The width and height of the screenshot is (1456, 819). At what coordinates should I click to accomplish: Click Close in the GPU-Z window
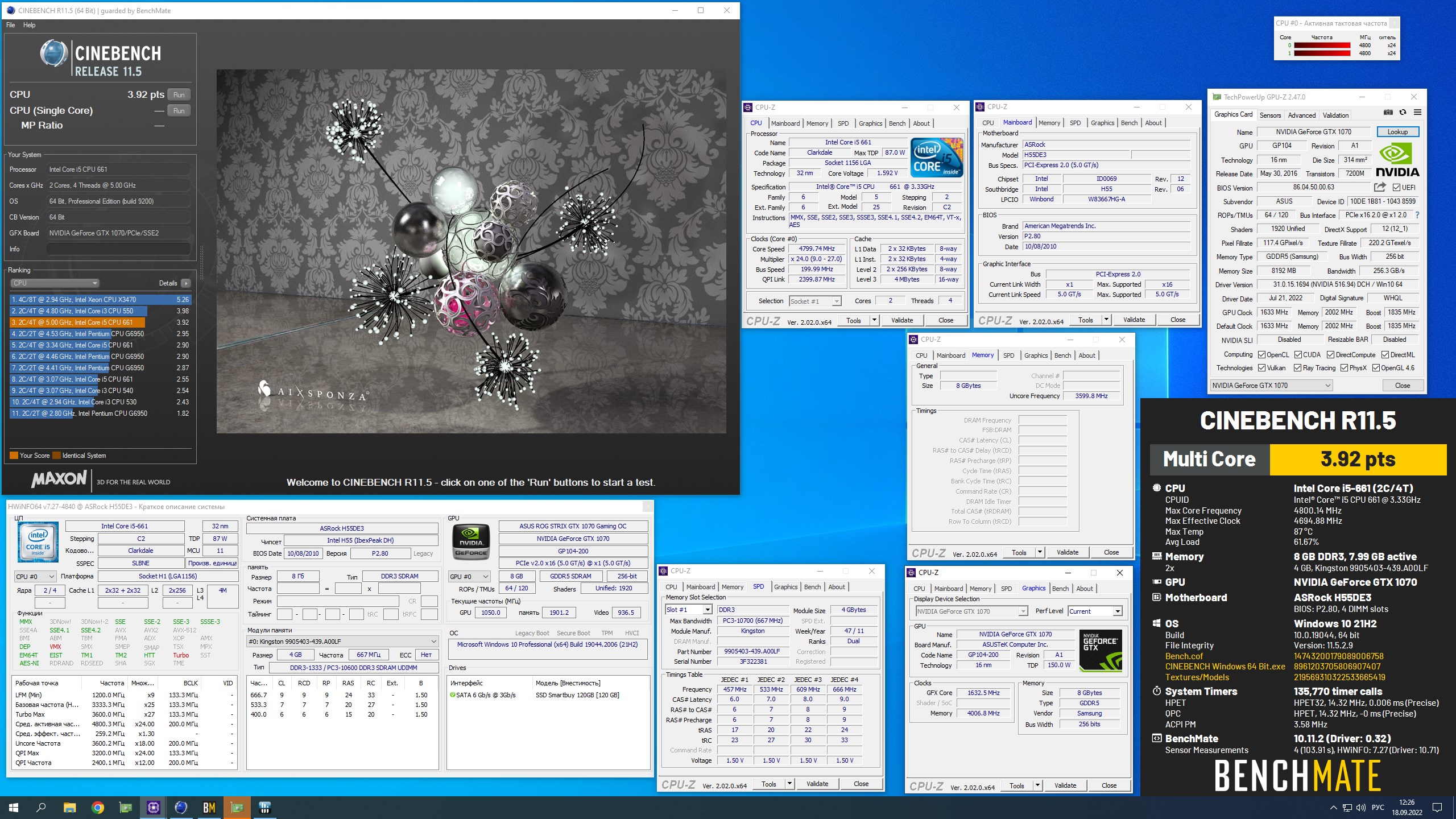tap(1403, 386)
